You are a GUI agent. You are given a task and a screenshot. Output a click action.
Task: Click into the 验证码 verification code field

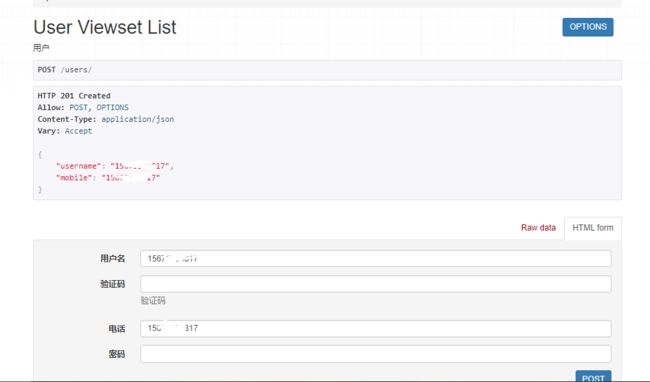click(376, 284)
